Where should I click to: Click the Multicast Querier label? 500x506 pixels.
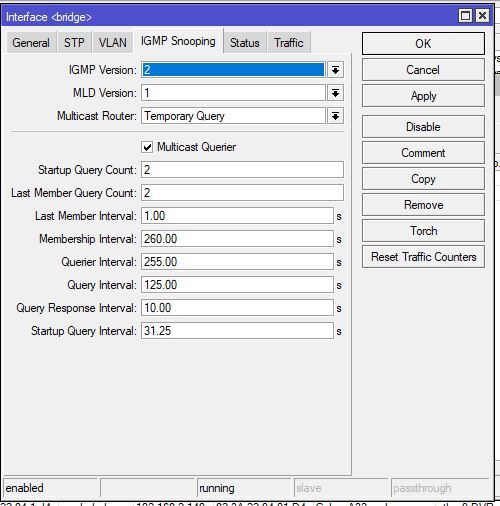point(196,147)
